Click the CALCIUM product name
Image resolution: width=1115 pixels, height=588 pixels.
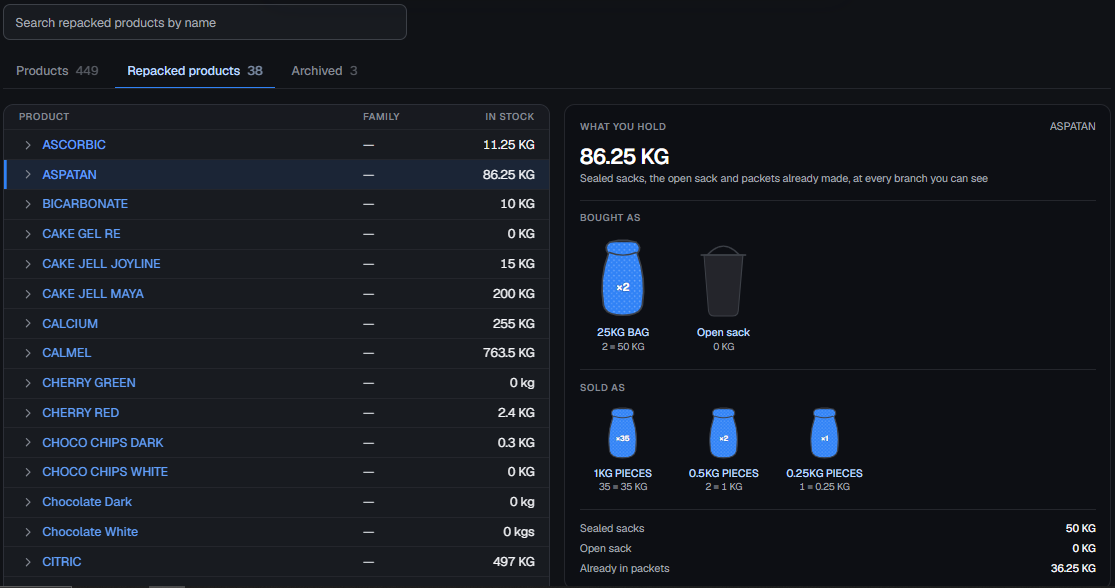(x=70, y=324)
